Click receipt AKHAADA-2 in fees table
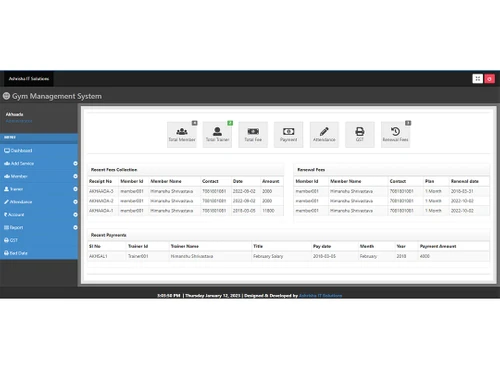500x375 pixels. (x=101, y=201)
